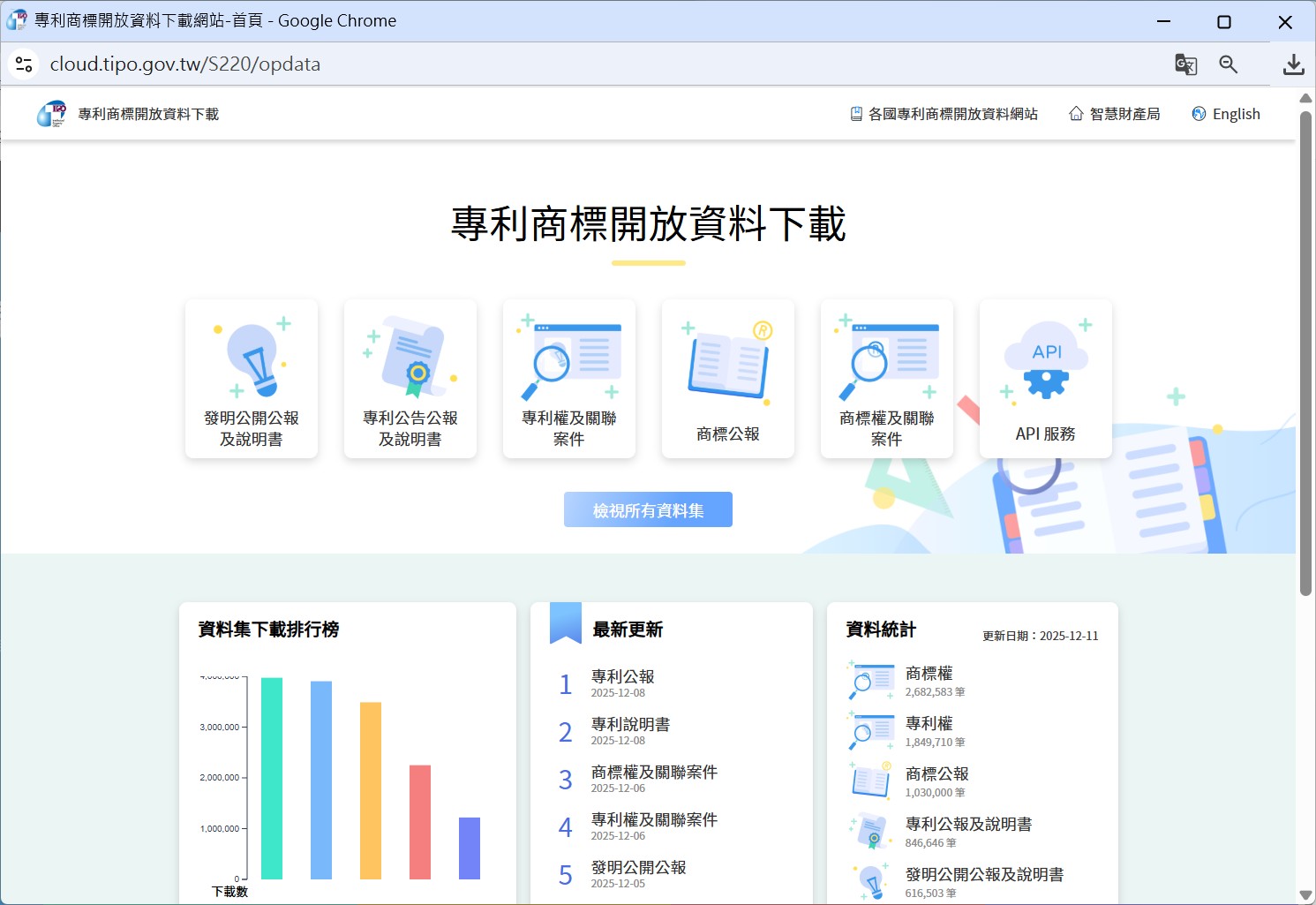Click the TIPO logo in the header
Screen dimensions: 1316x905
[53, 113]
